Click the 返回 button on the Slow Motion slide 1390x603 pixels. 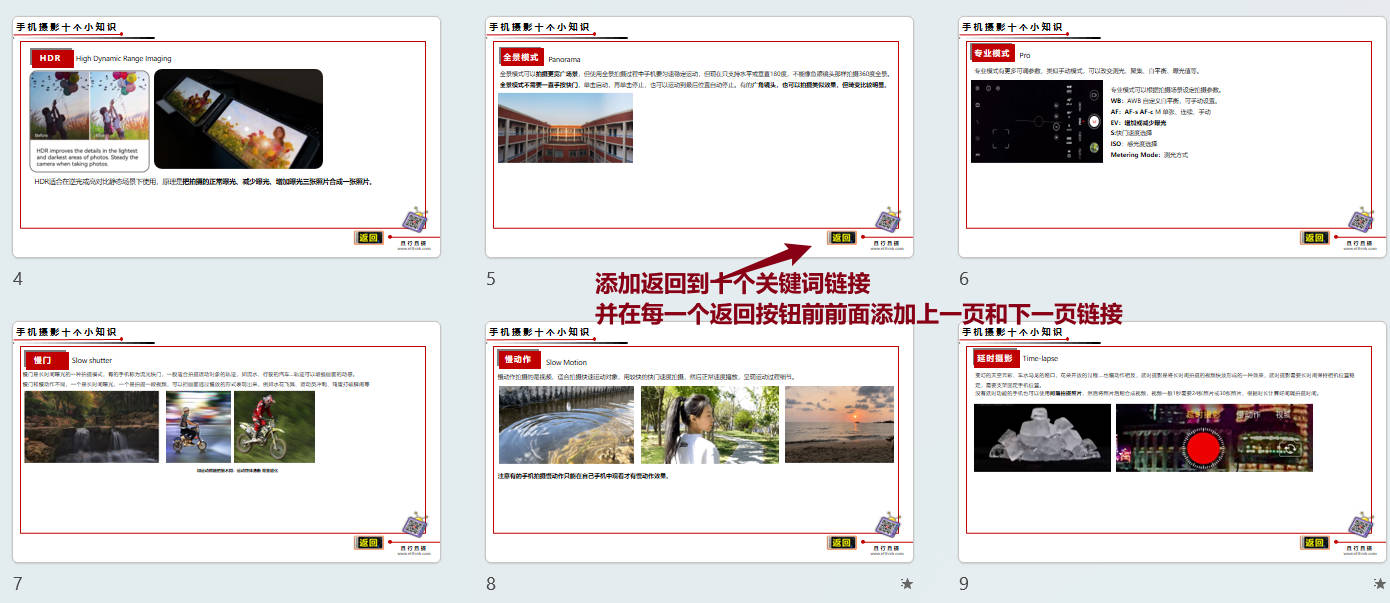pos(841,541)
